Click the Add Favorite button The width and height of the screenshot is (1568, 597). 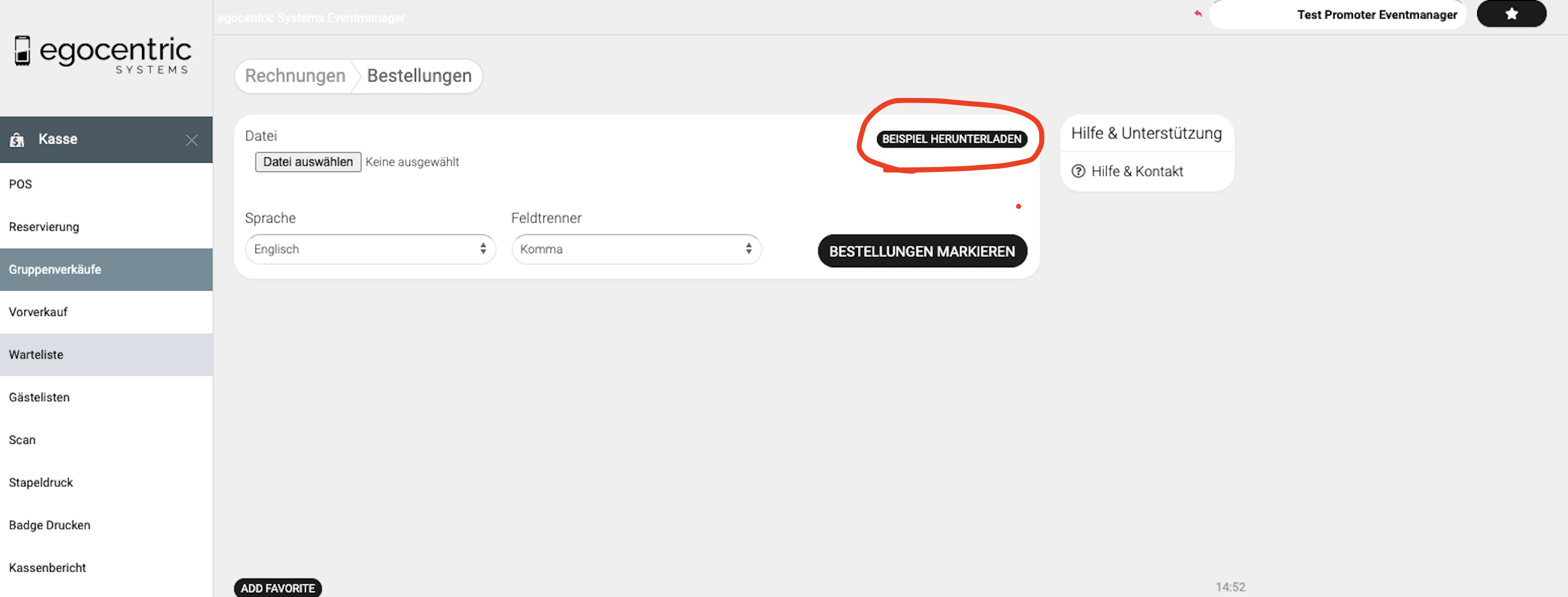278,588
